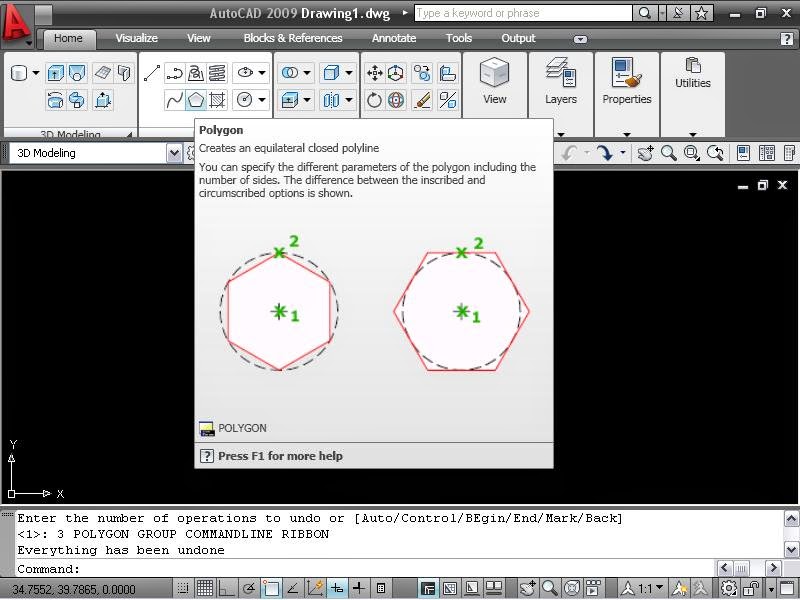Select the Line tool in ribbon
The image size is (800, 600).
click(x=152, y=73)
